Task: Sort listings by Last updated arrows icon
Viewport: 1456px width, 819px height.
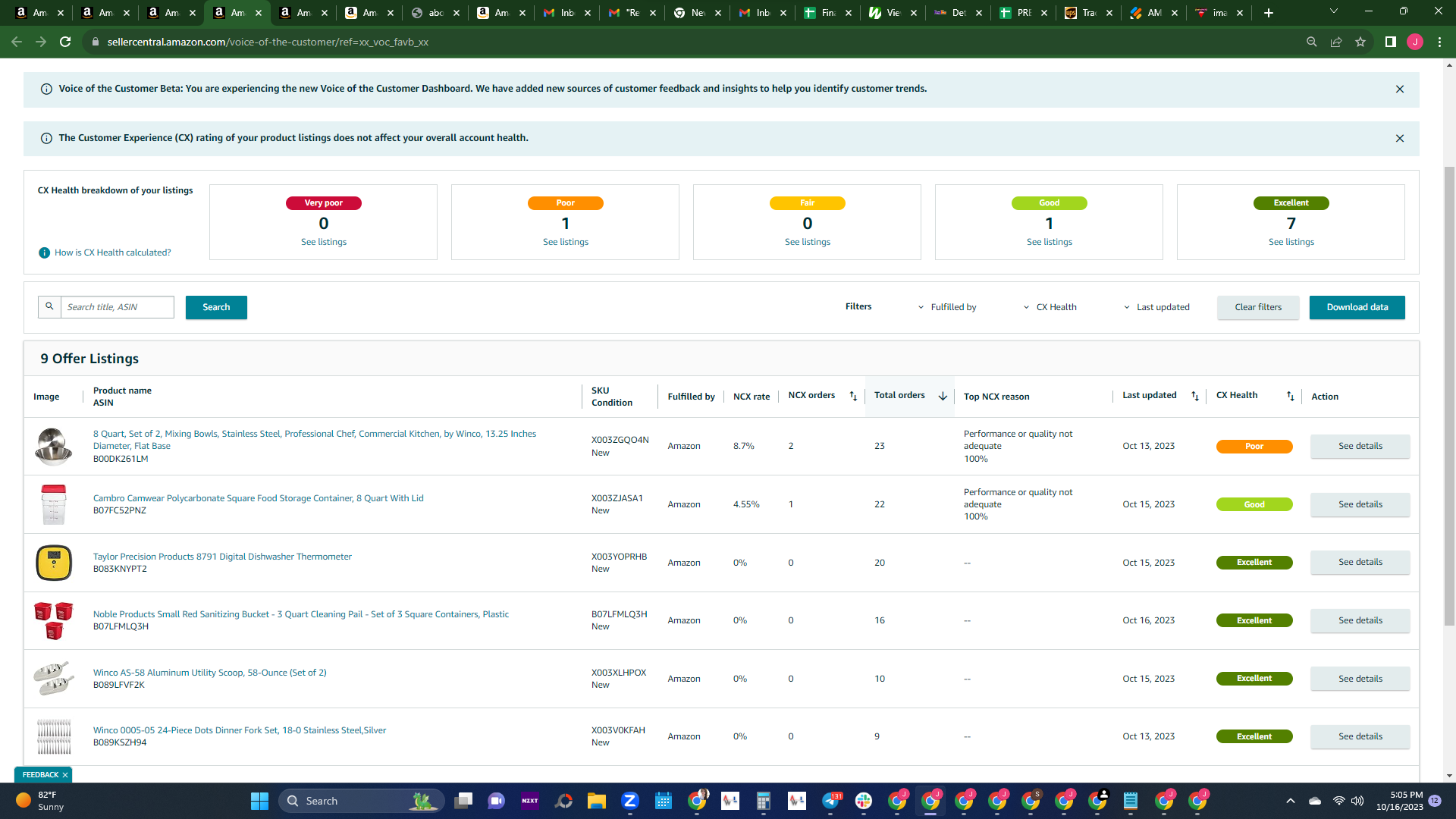Action: [x=1195, y=396]
